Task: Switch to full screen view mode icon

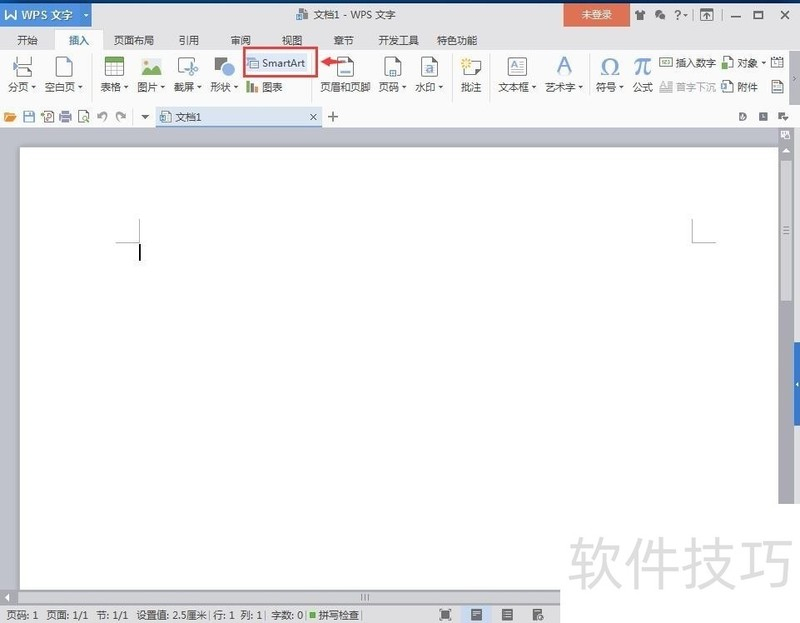Action: tap(445, 614)
